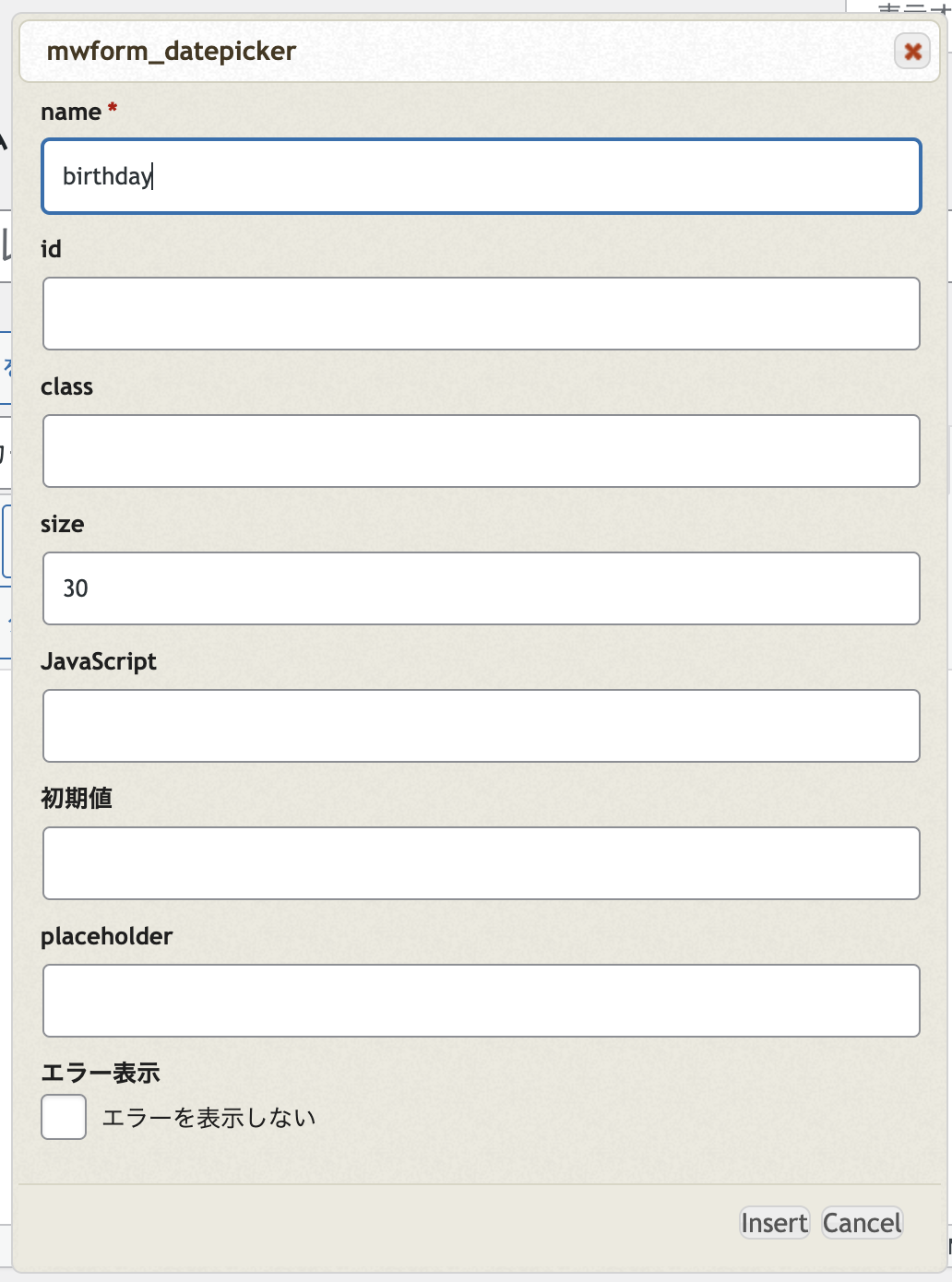Click the "size" field label
The height and width of the screenshot is (1282, 952).
pos(62,524)
